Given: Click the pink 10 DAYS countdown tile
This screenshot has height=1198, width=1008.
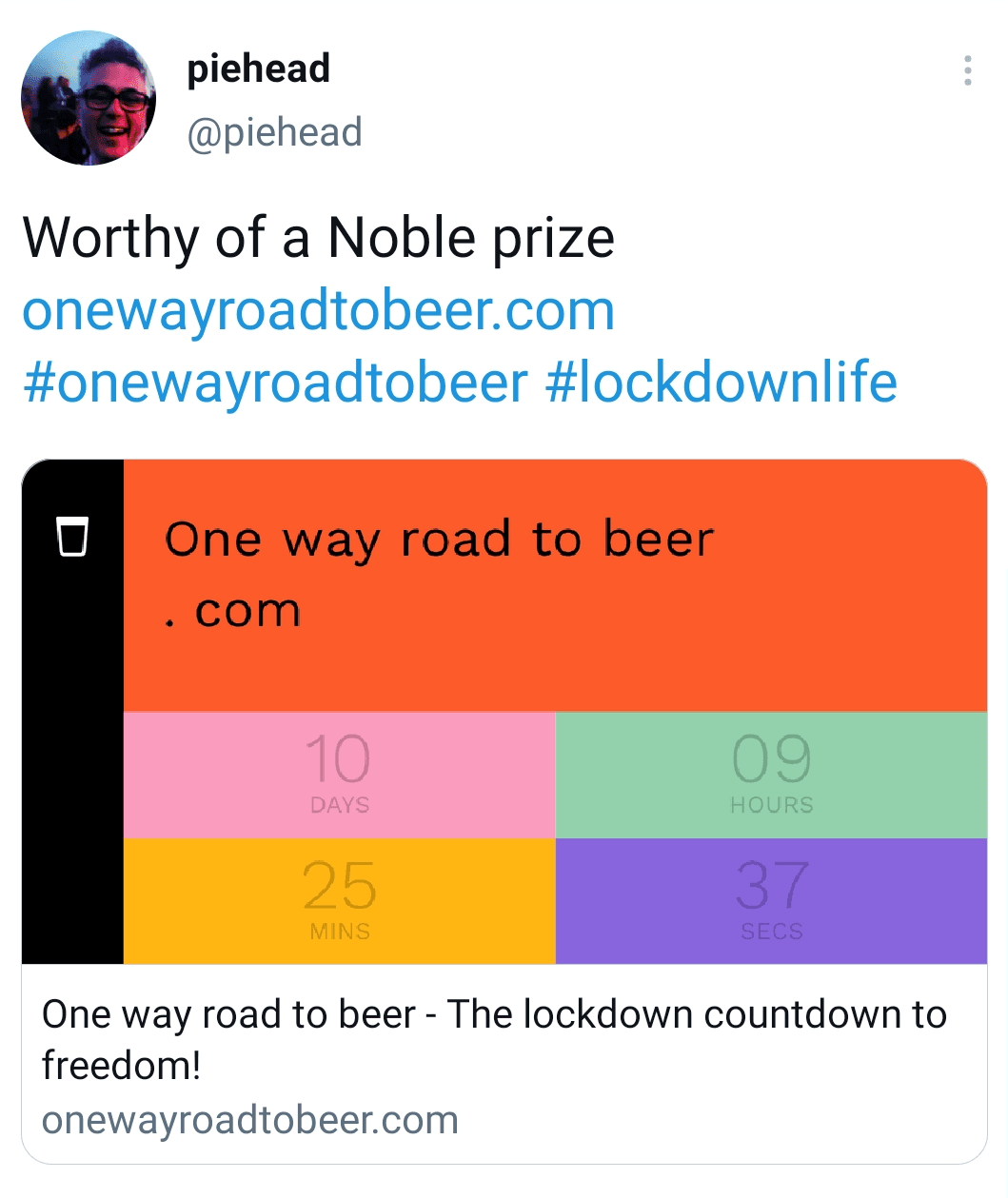Looking at the screenshot, I should (x=339, y=775).
